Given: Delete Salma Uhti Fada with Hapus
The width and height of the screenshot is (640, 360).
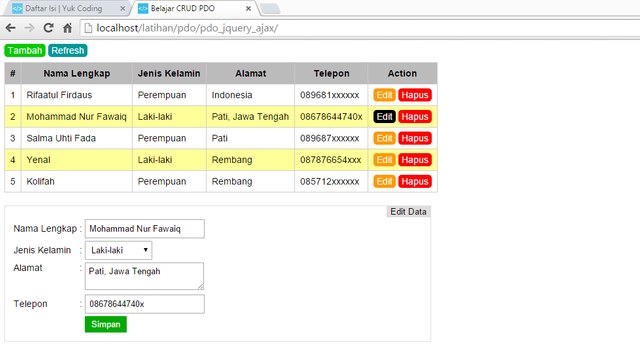Looking at the screenshot, I should (x=415, y=138).
